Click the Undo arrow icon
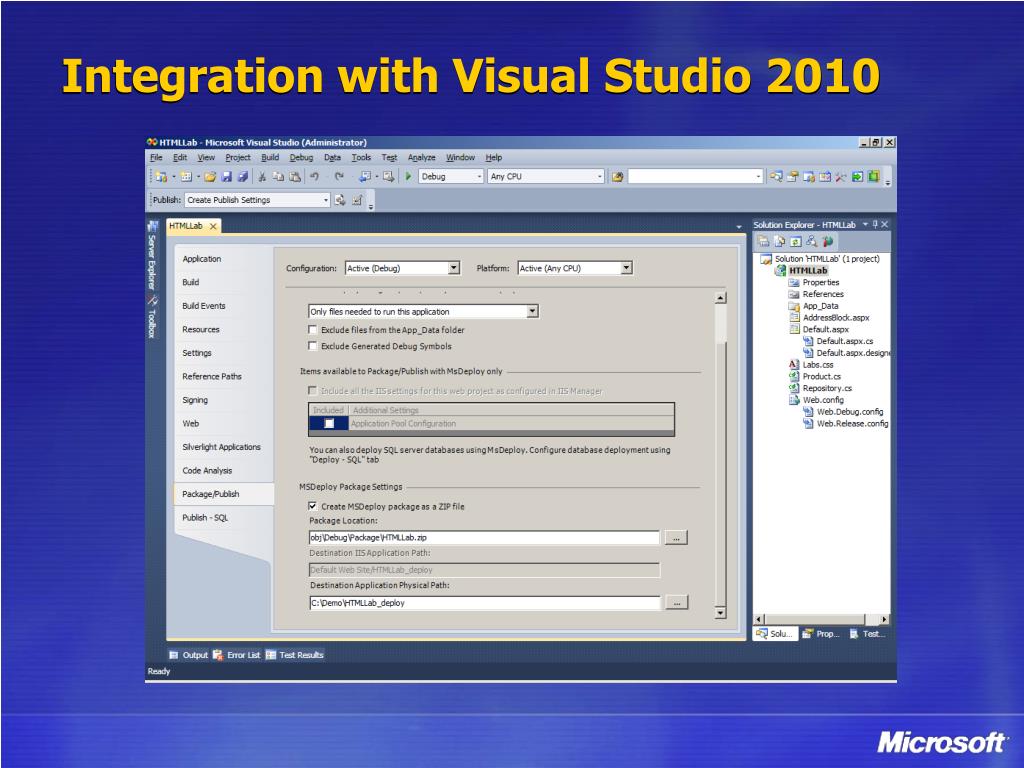The width and height of the screenshot is (1024, 768). point(314,177)
